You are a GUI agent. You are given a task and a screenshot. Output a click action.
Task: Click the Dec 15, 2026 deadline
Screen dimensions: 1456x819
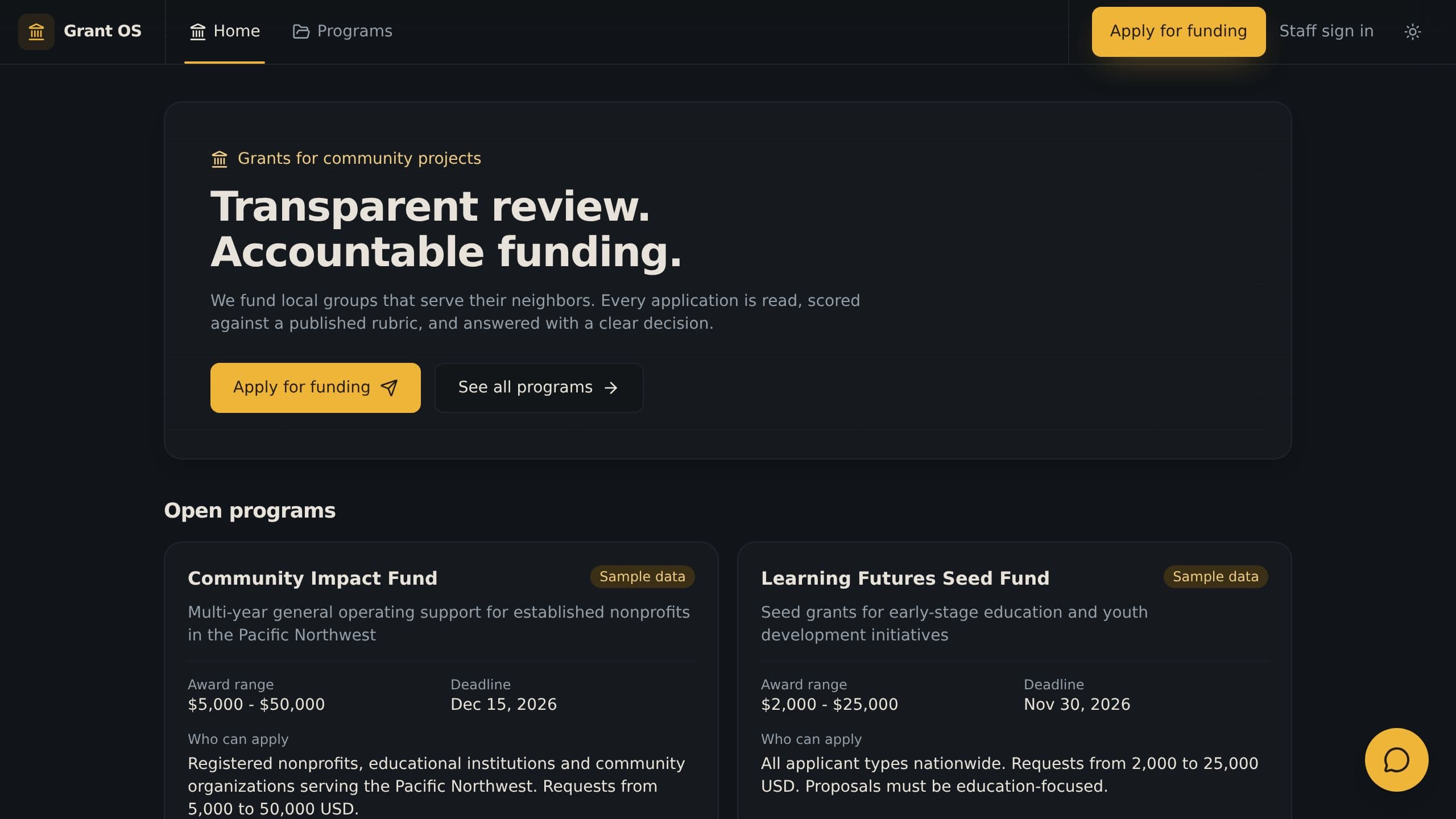coord(504,705)
